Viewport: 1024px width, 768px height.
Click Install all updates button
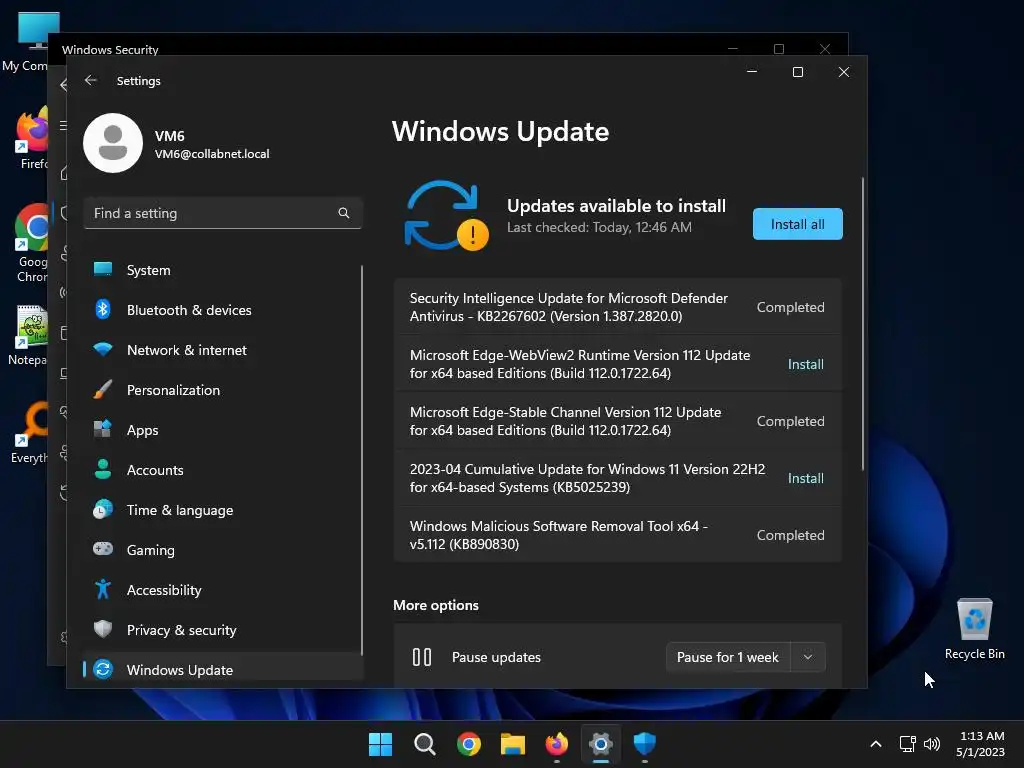pyautogui.click(x=797, y=224)
